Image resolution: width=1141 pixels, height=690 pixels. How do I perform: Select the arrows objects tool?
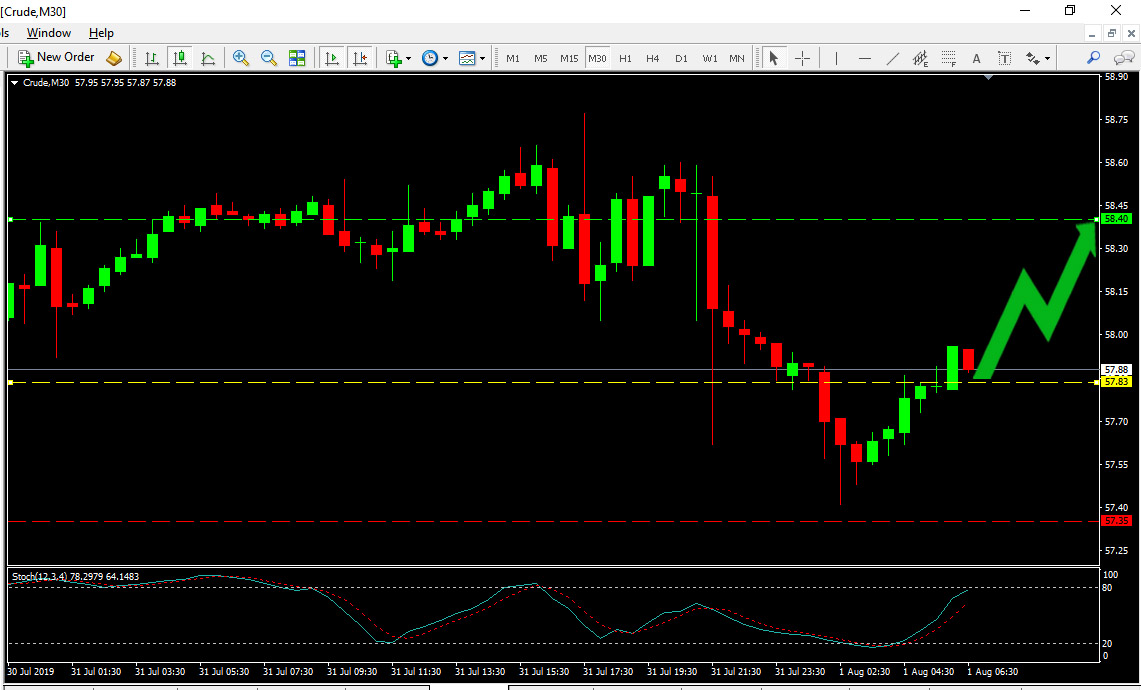point(1033,58)
